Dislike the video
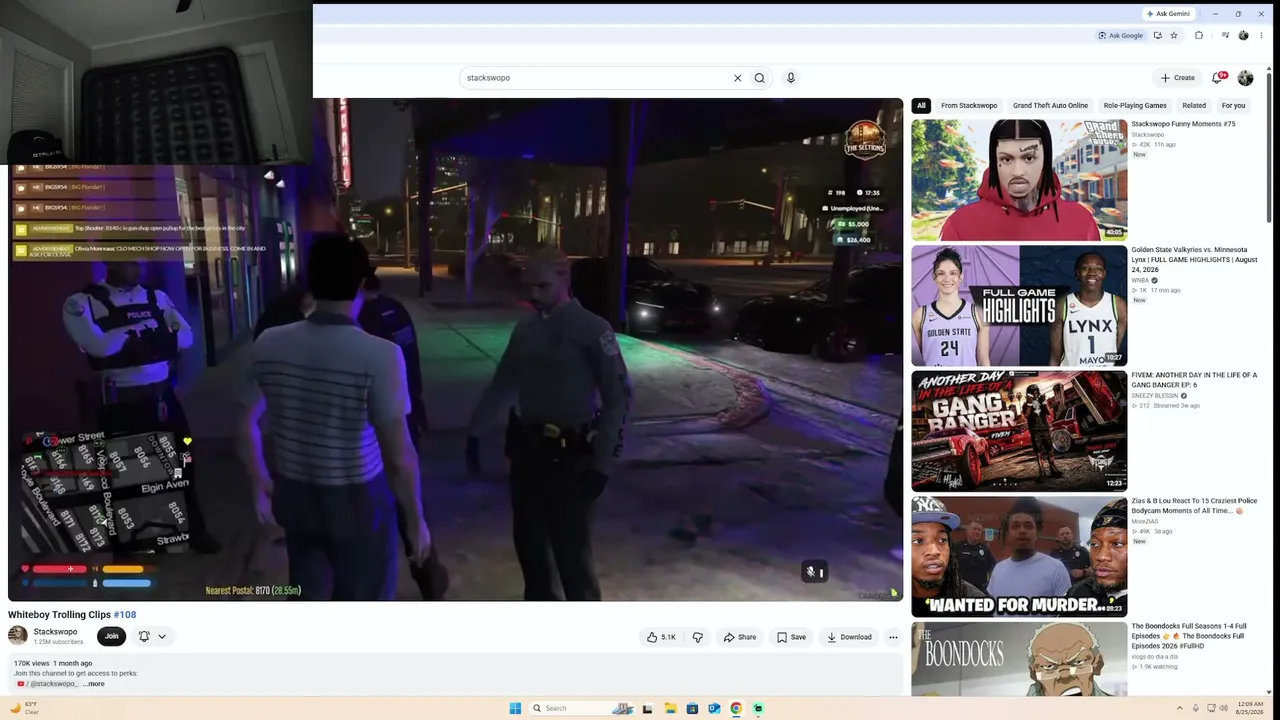The image size is (1280, 720). pos(698,637)
